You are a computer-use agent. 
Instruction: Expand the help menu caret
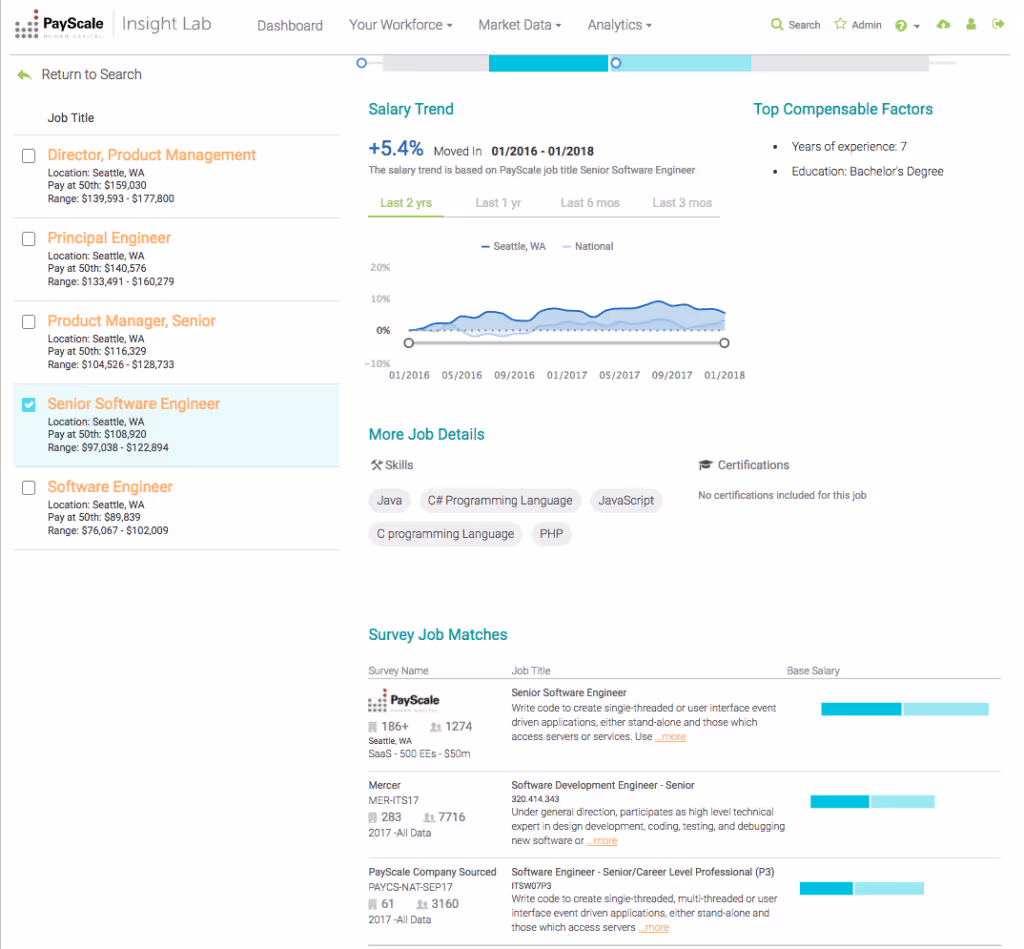[917, 26]
